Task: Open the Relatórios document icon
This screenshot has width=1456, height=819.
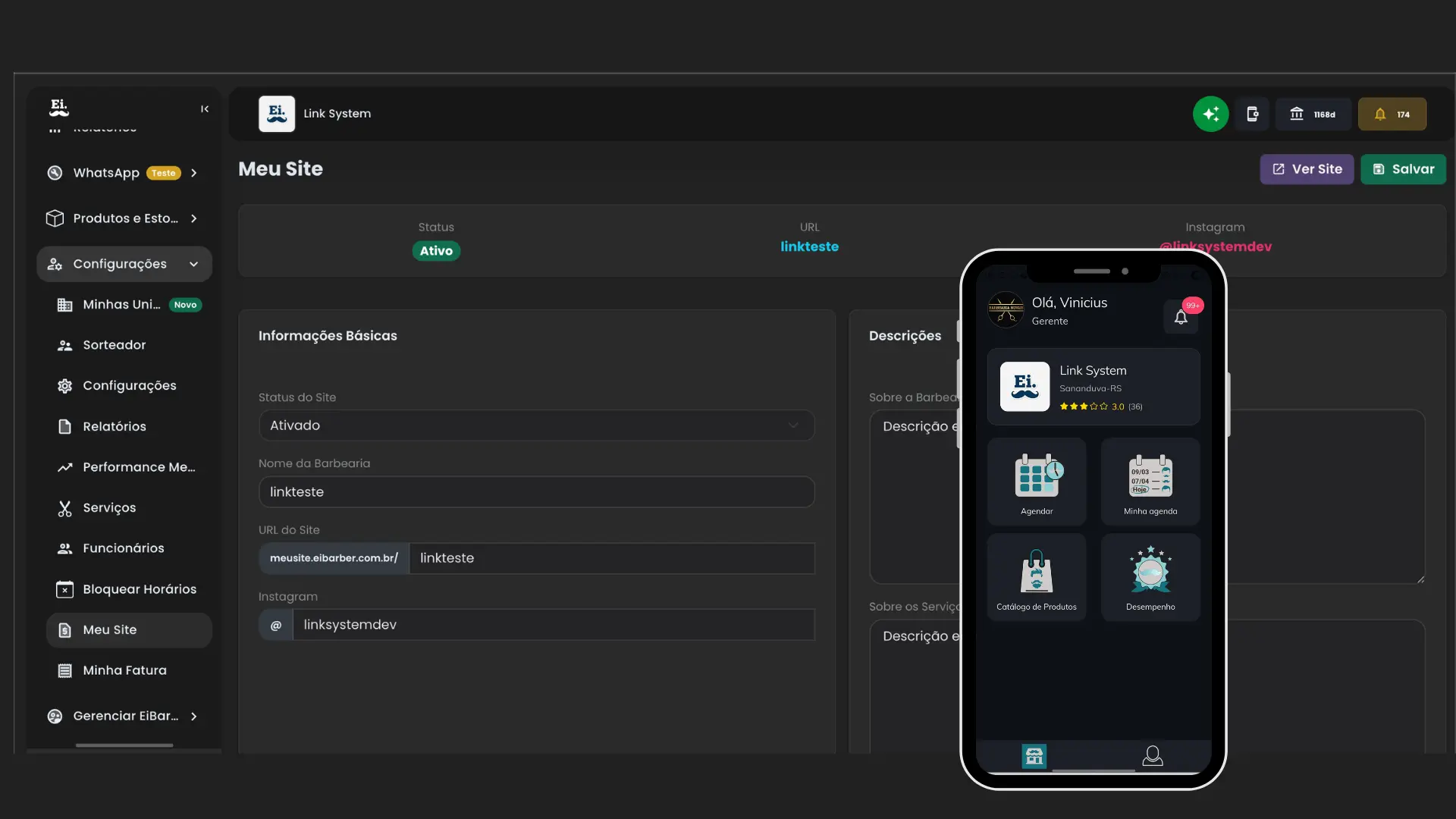Action: click(64, 426)
